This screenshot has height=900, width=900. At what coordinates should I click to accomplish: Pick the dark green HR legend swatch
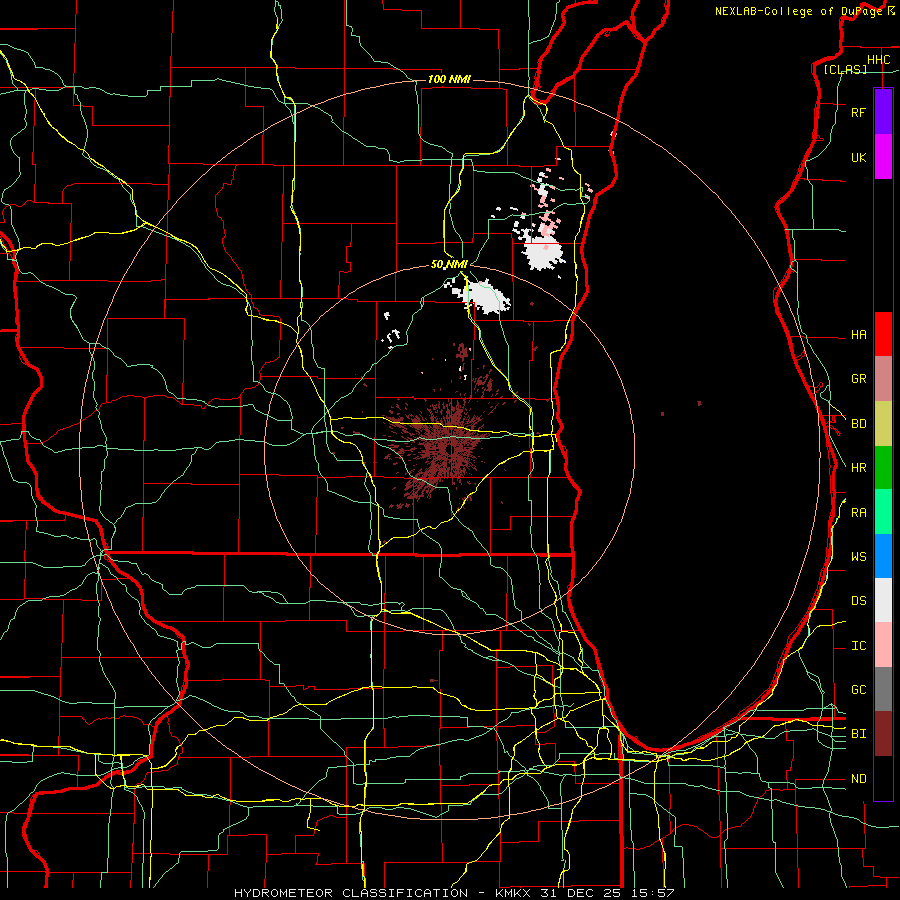click(883, 468)
